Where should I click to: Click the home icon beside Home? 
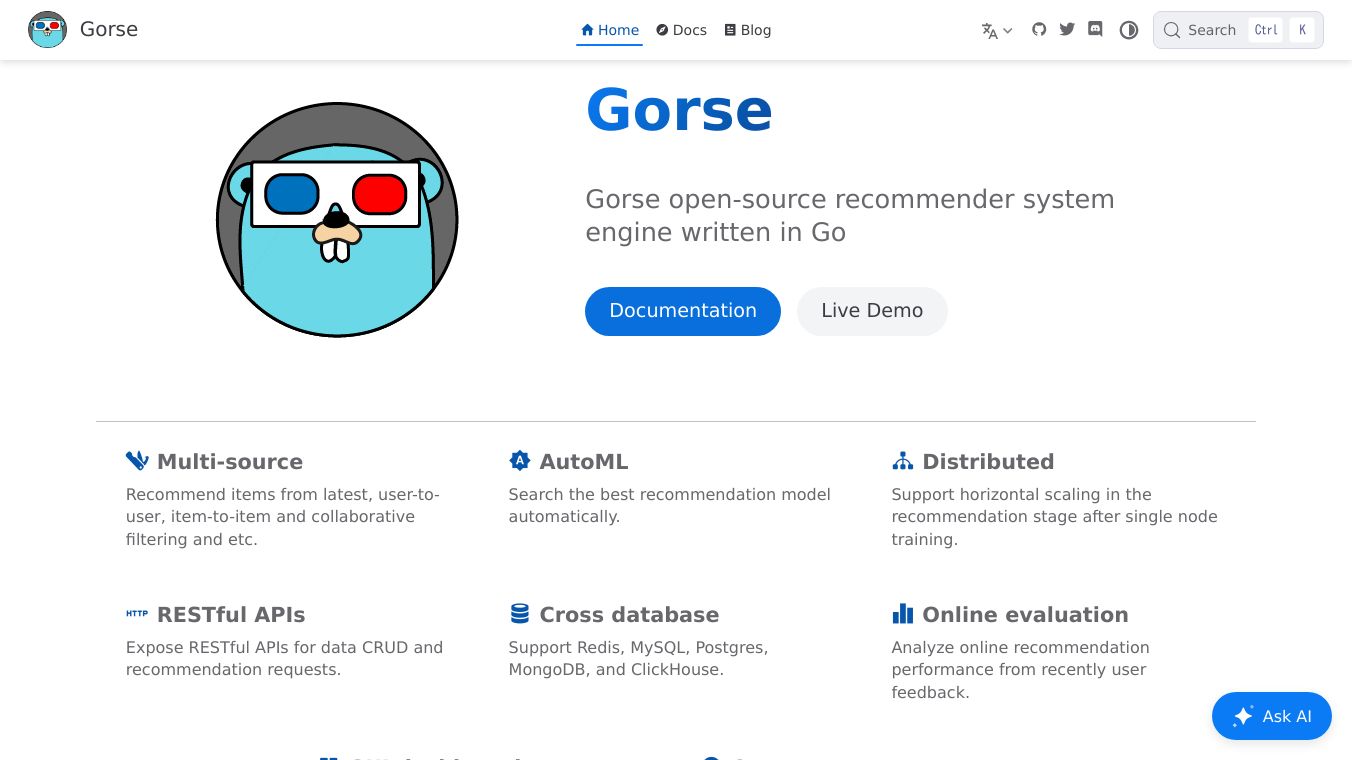pos(587,30)
